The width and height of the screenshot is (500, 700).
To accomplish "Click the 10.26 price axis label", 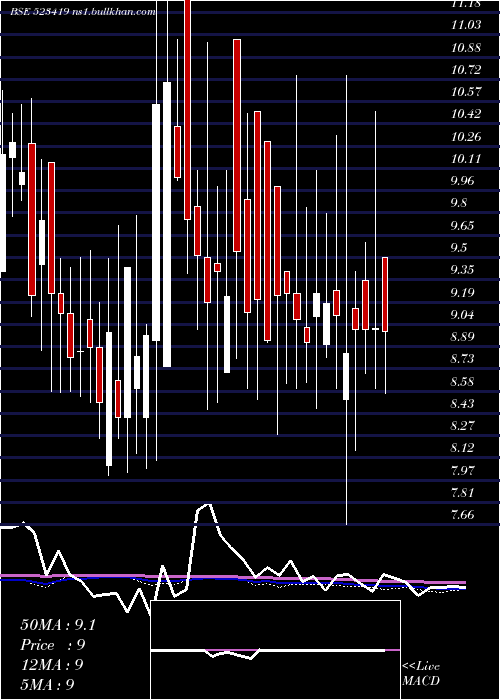I will click(466, 137).
